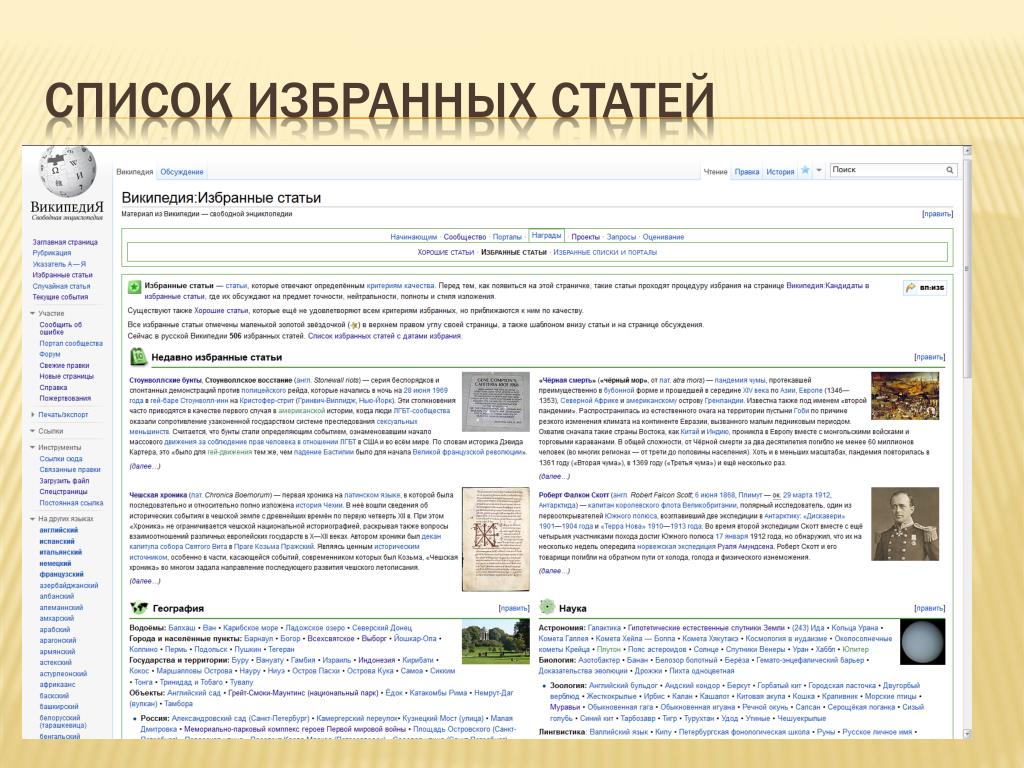
Task: Edit the Наука section via править
Action: 929,608
